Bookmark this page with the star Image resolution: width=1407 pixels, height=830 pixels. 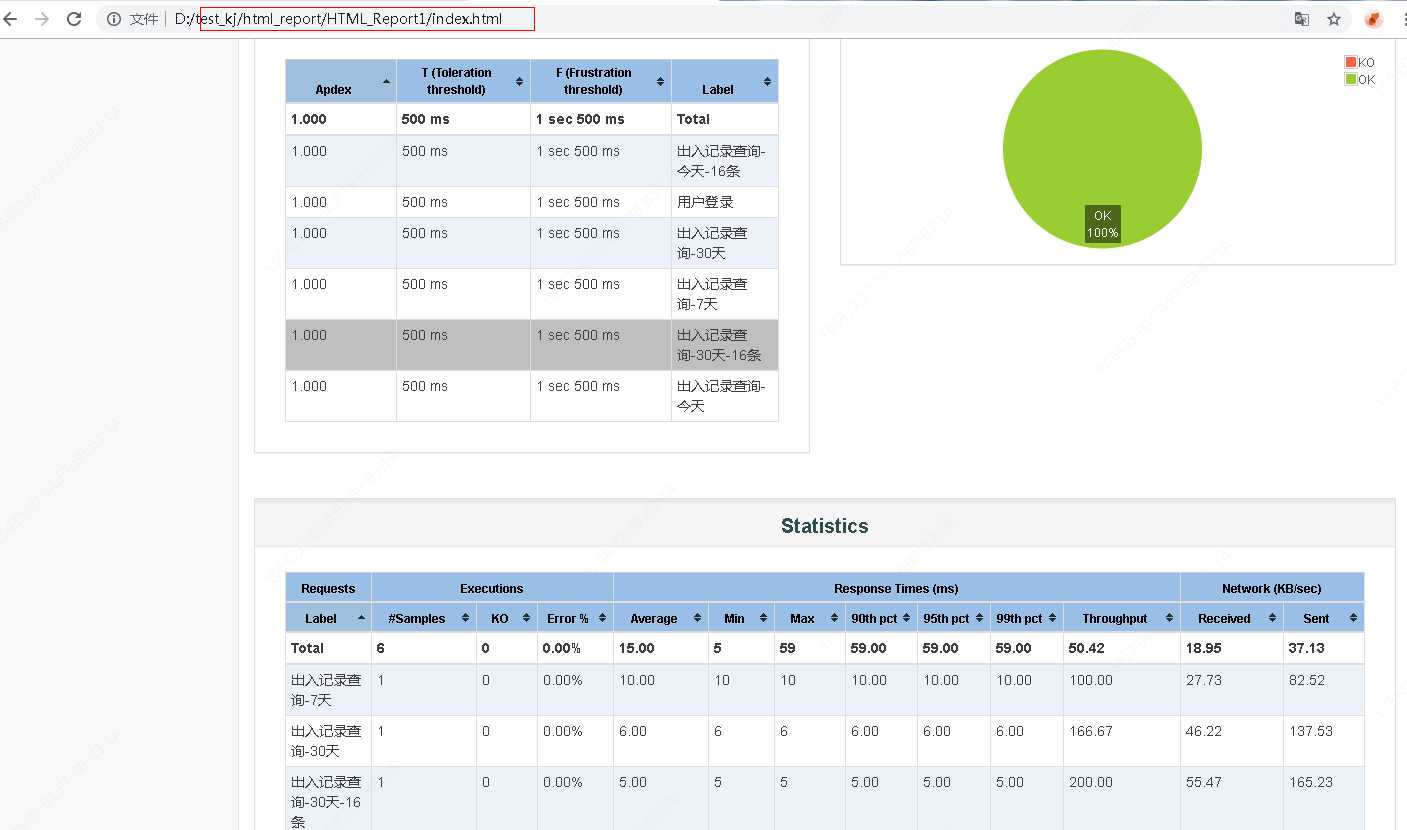(1334, 19)
